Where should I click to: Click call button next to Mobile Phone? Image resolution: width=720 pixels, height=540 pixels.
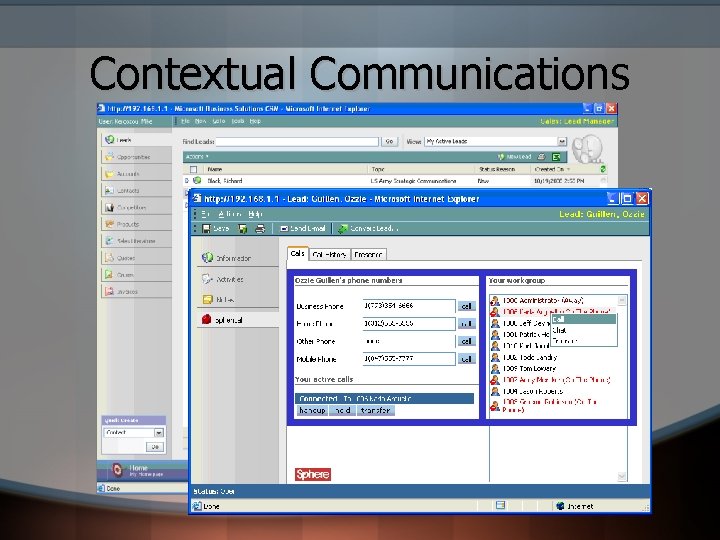pos(466,359)
